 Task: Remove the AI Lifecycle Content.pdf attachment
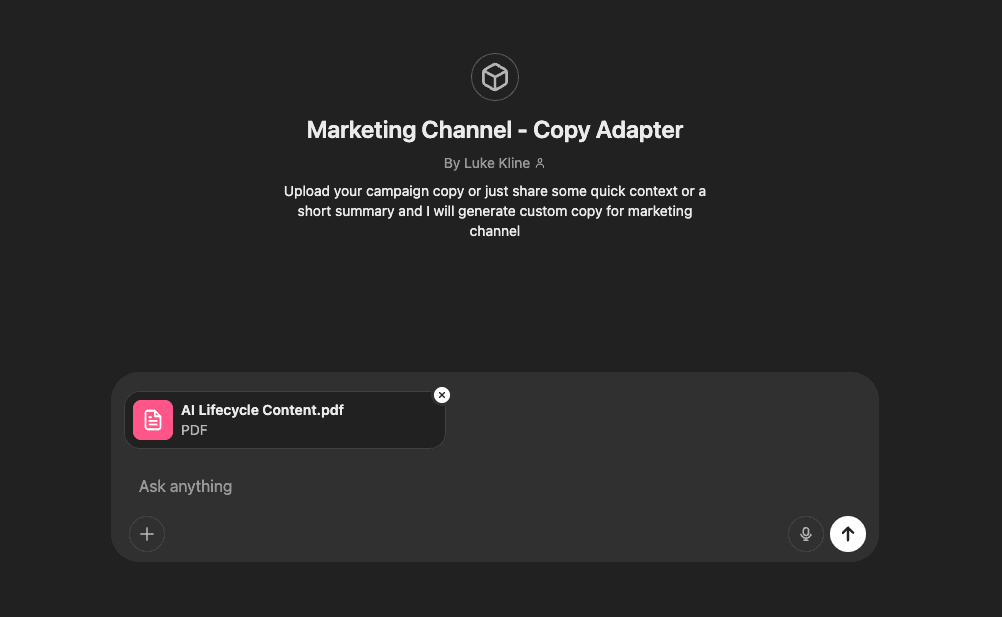pyautogui.click(x=441, y=395)
